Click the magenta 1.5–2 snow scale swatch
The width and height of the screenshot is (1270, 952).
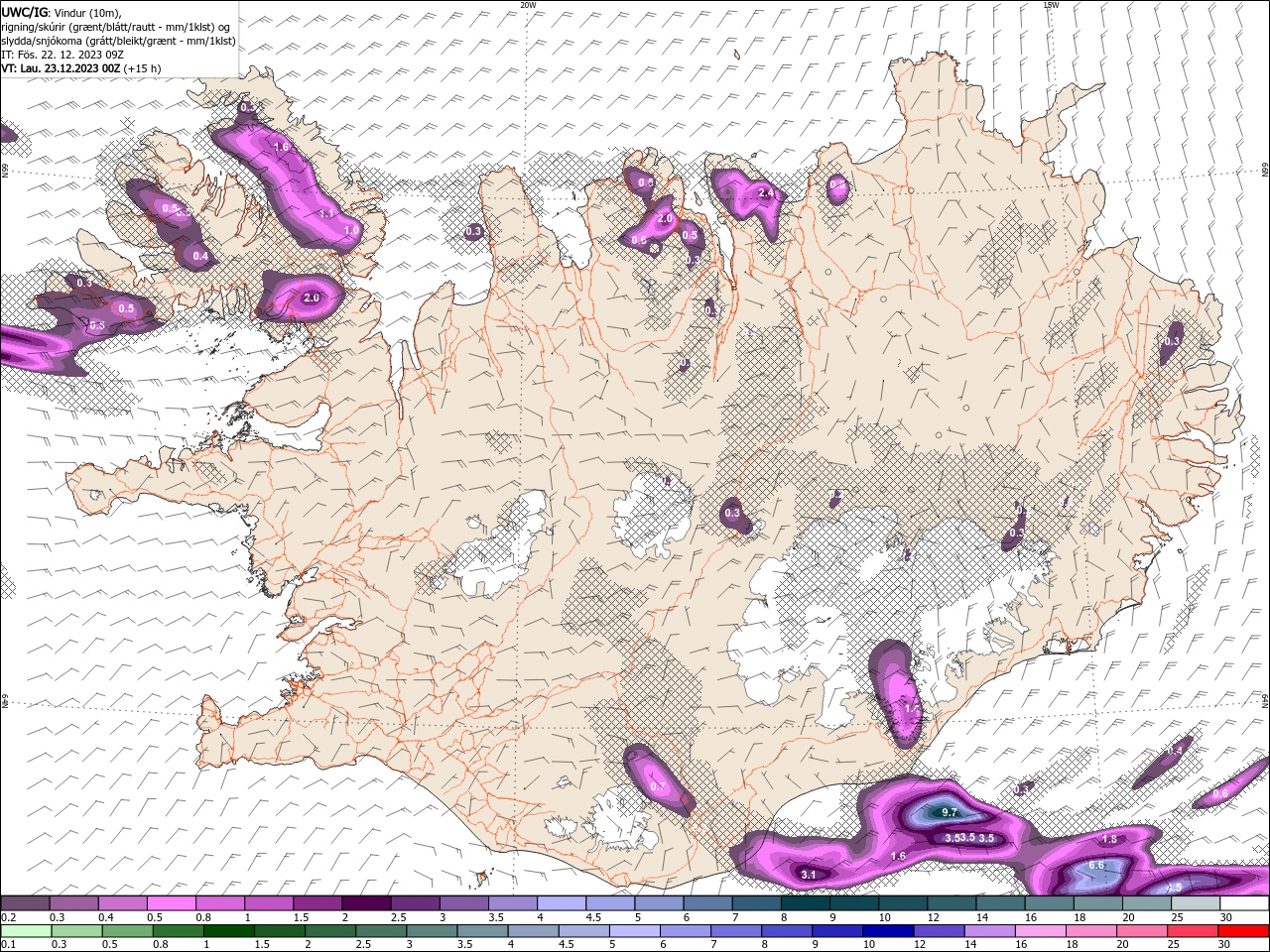pos(317,903)
